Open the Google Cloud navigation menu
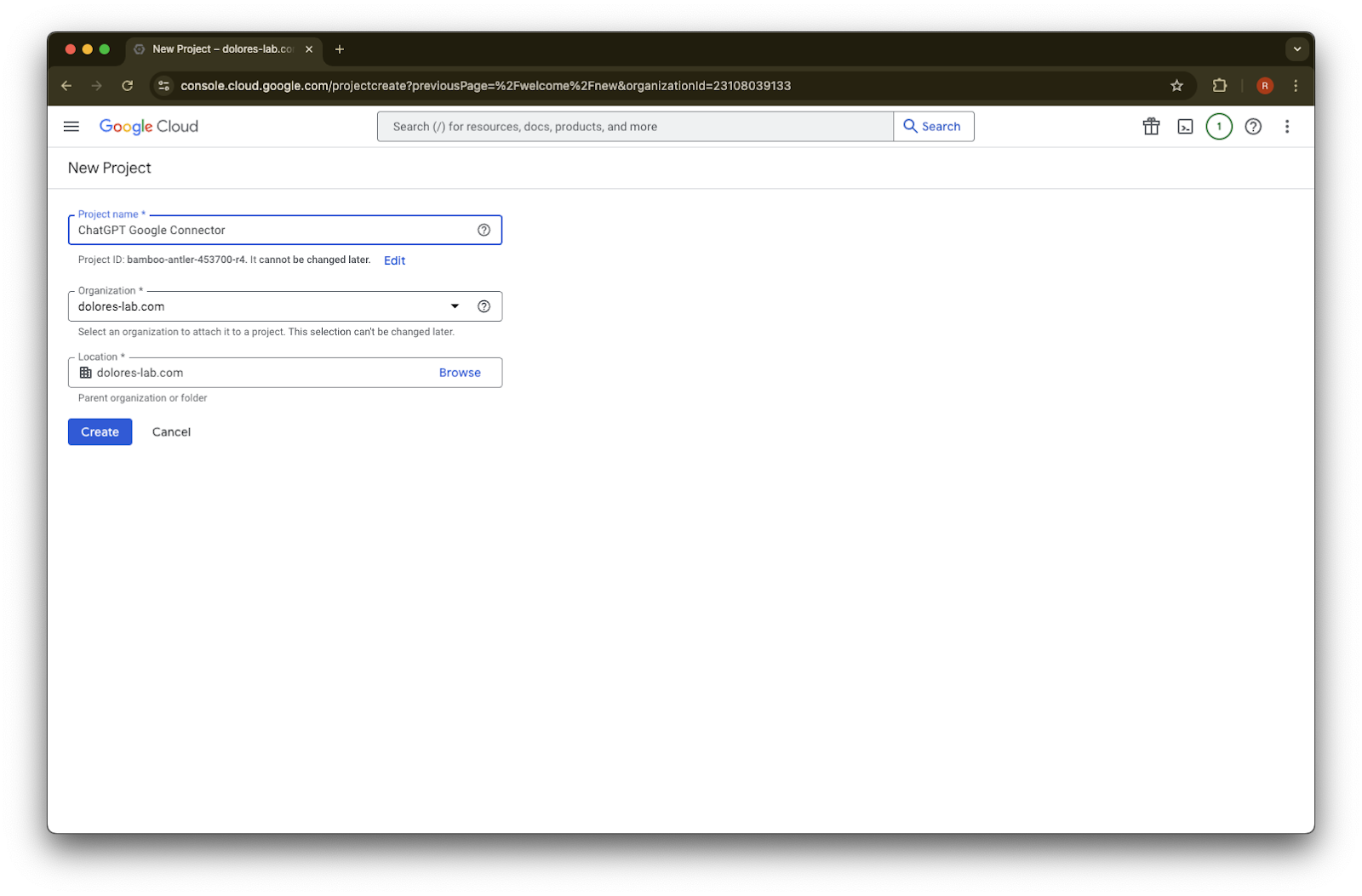1362x896 pixels. [x=72, y=127]
